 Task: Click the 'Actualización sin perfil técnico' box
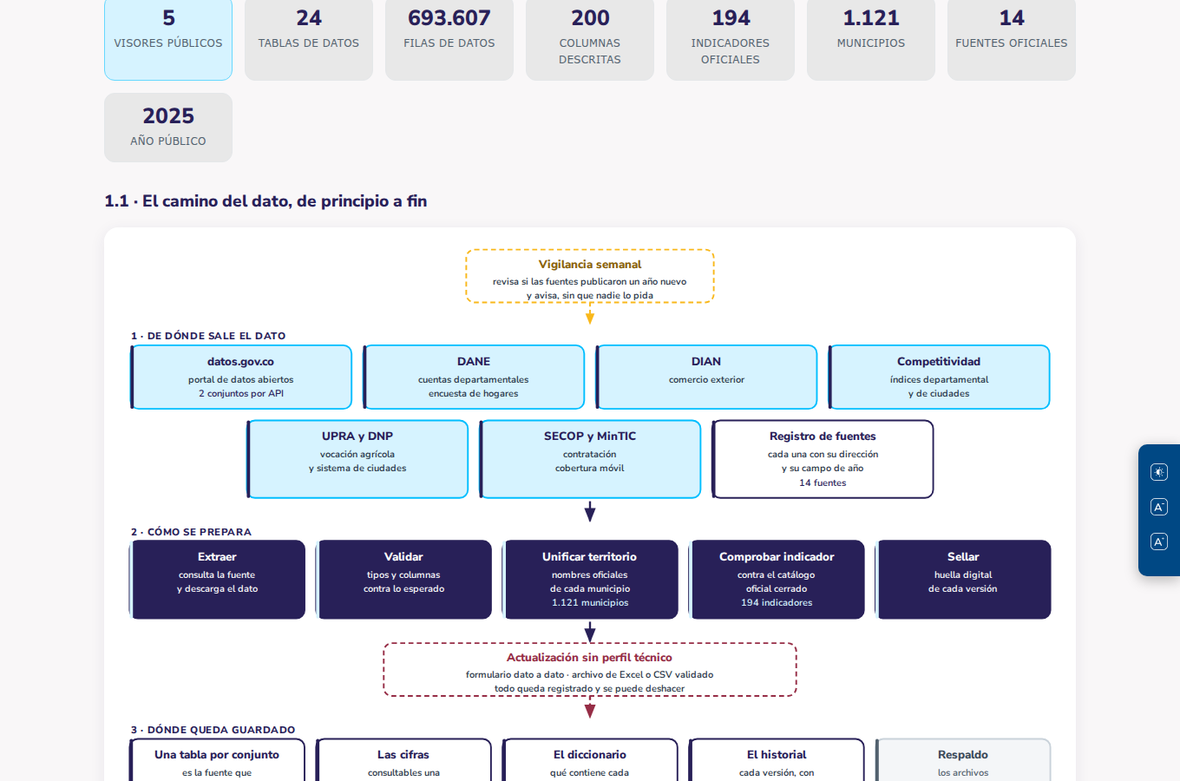click(x=590, y=670)
